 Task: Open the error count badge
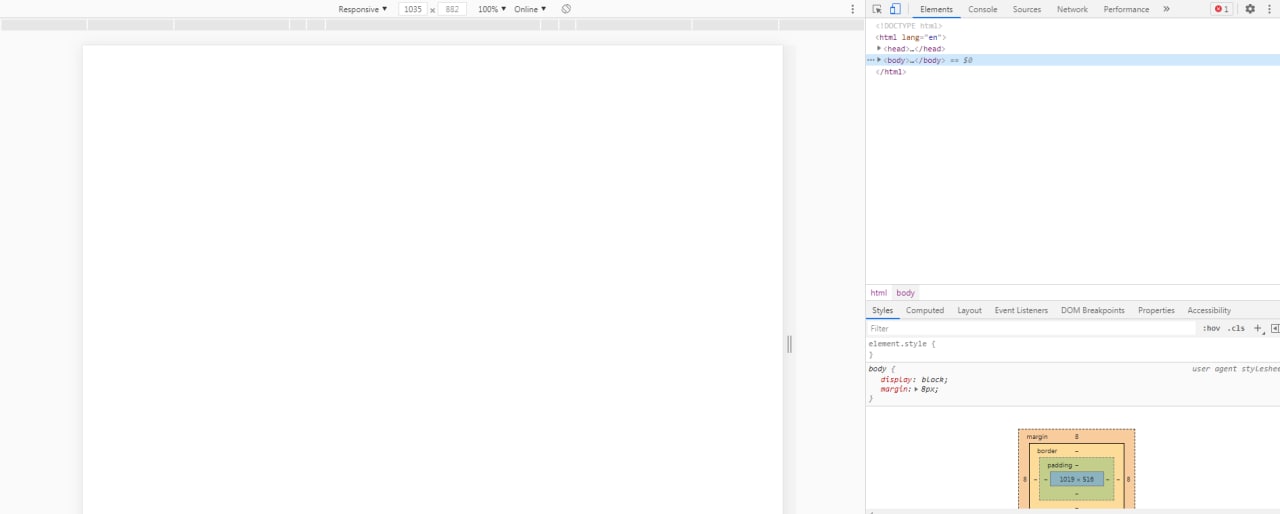pyautogui.click(x=1222, y=9)
